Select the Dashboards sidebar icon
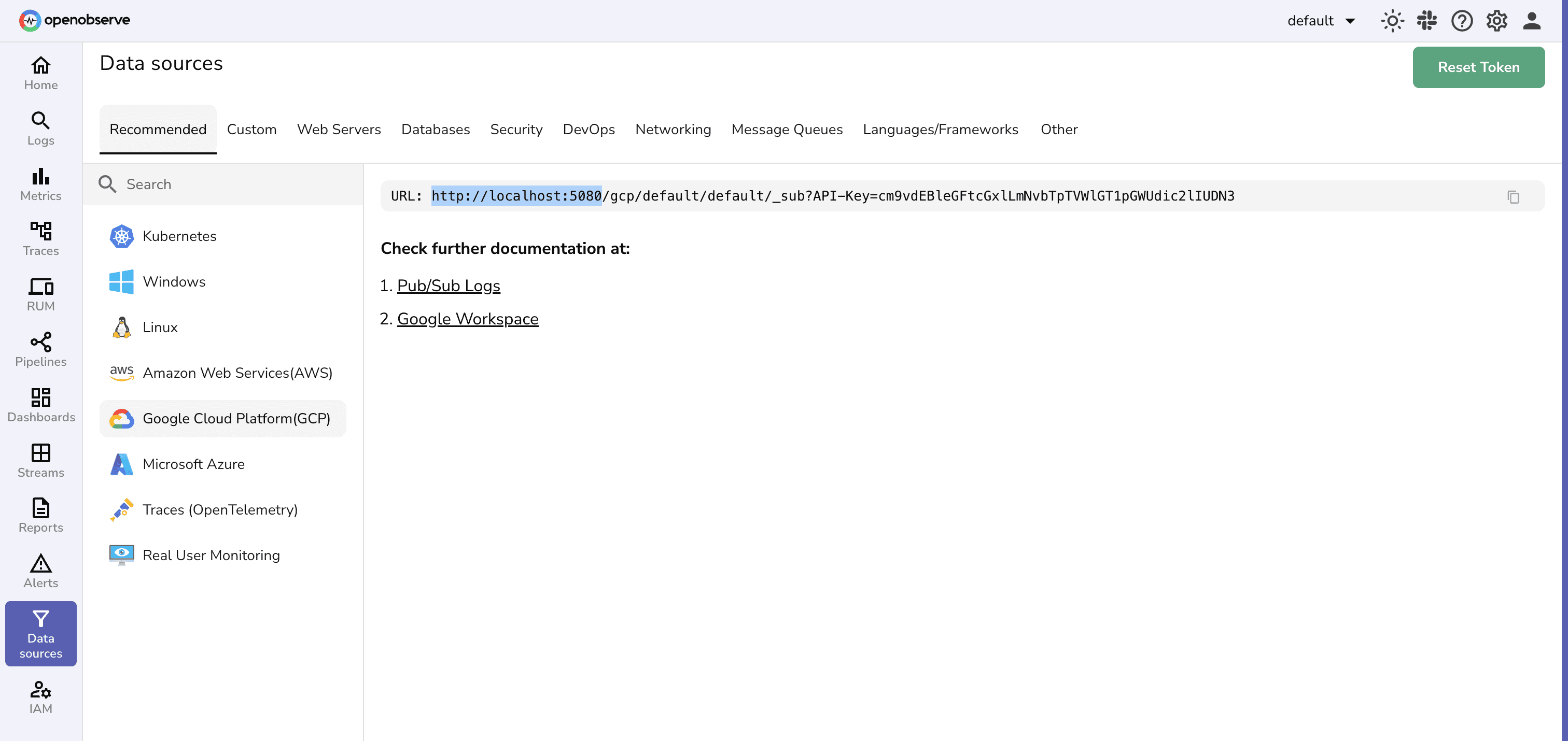 pos(40,405)
